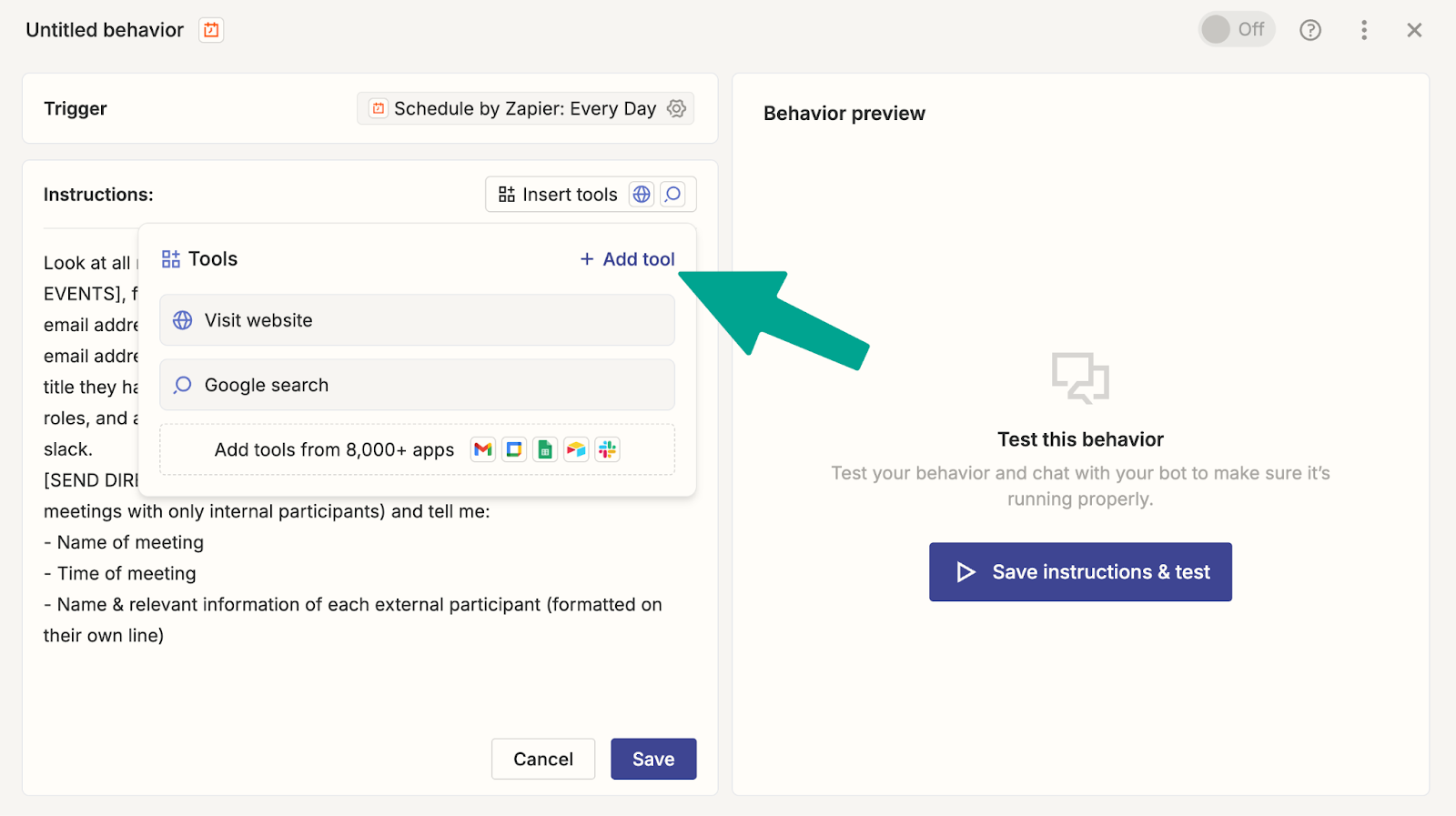This screenshot has height=816, width=1456.
Task: Click the magnifier icon in Google search row
Action: coord(183,385)
